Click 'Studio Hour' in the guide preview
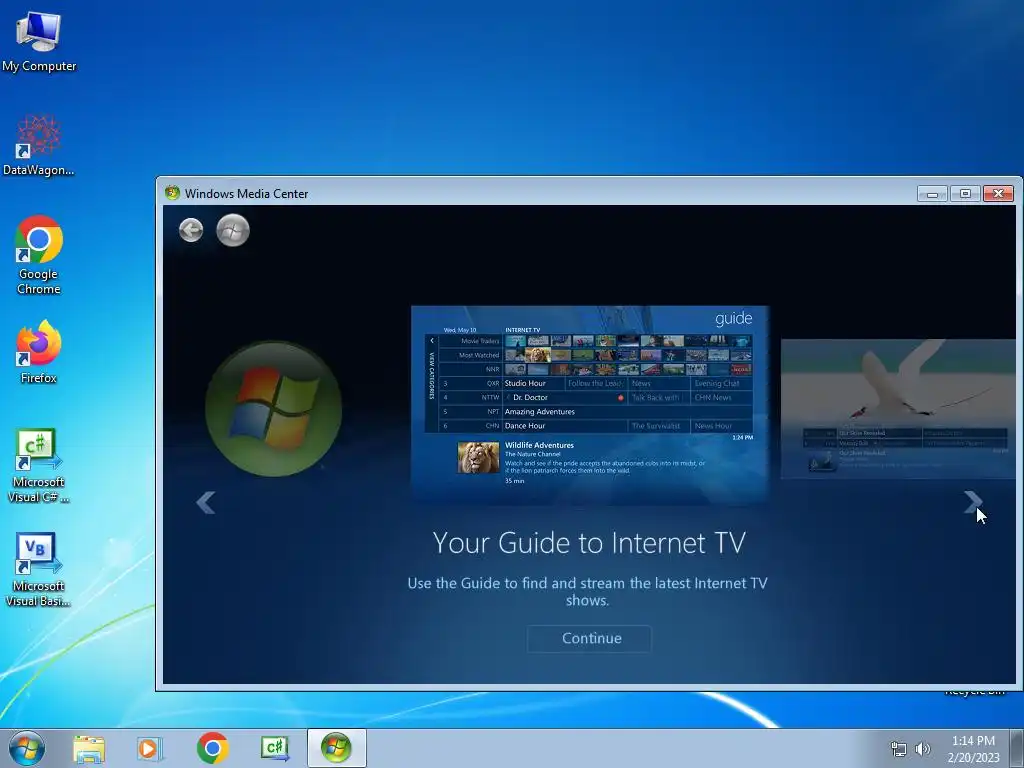The height and width of the screenshot is (768, 1024). (525, 383)
